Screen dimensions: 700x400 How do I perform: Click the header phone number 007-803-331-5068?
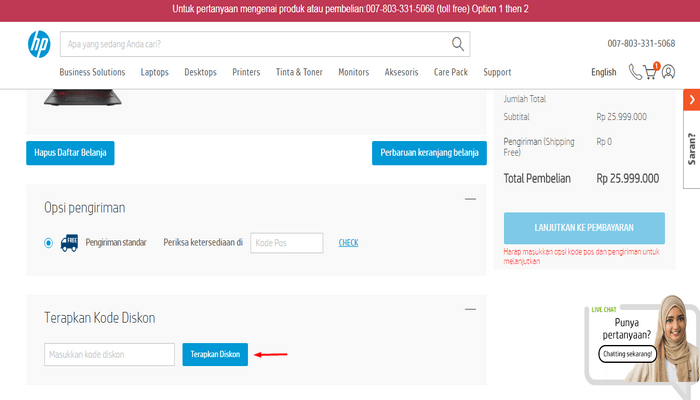[641, 43]
